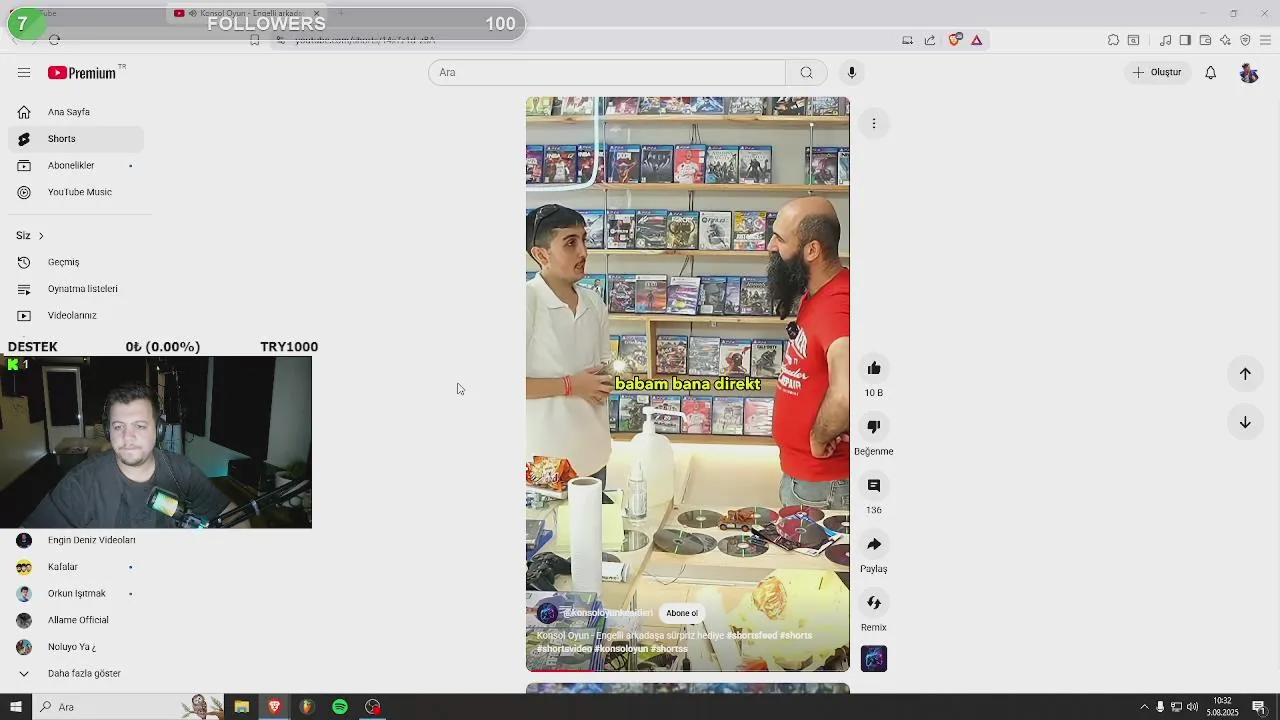
Task: Open the account avatar menu
Action: click(1249, 73)
